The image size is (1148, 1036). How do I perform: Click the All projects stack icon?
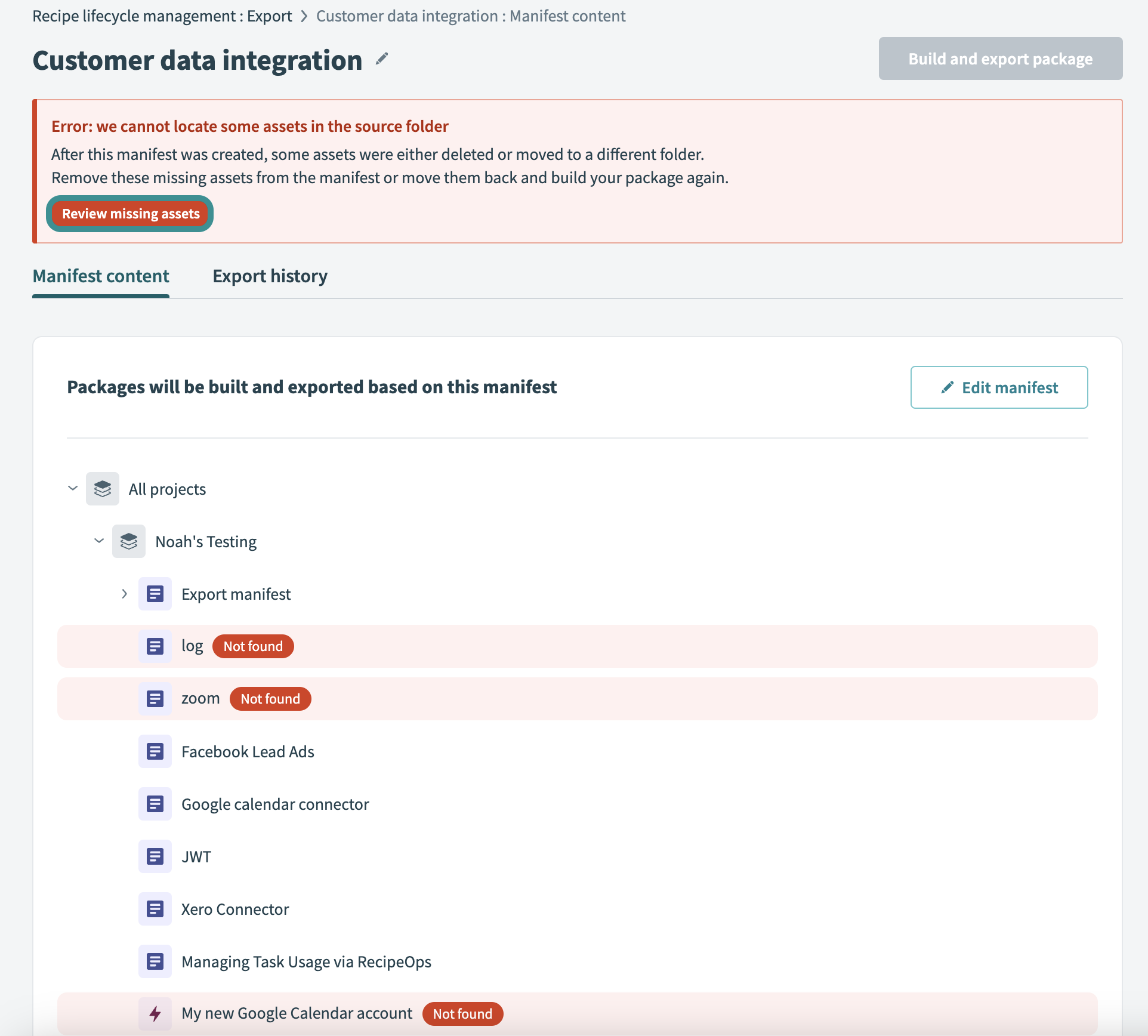click(103, 489)
